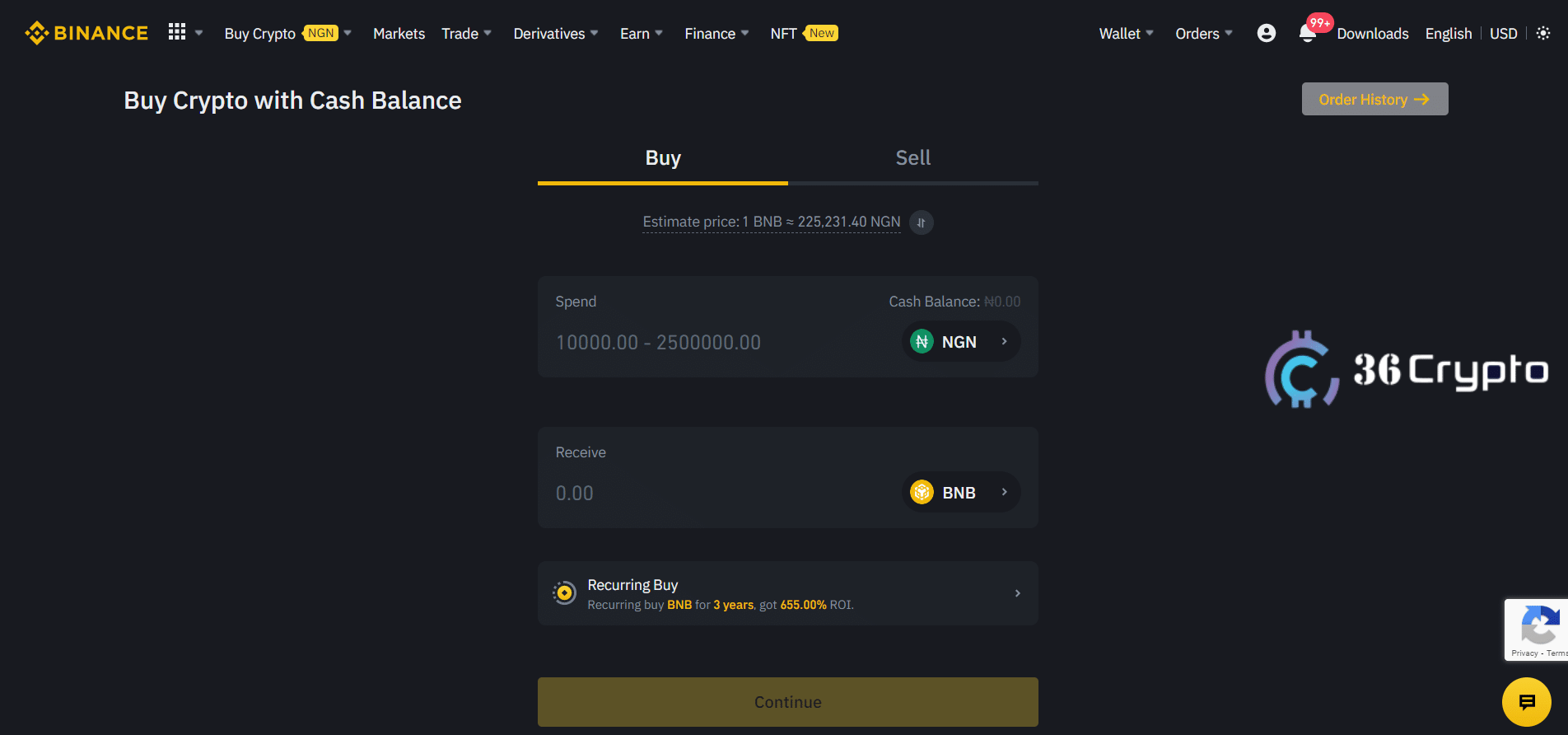Open the Recurring Buy option
Screen dimensions: 1568x735
click(x=788, y=593)
